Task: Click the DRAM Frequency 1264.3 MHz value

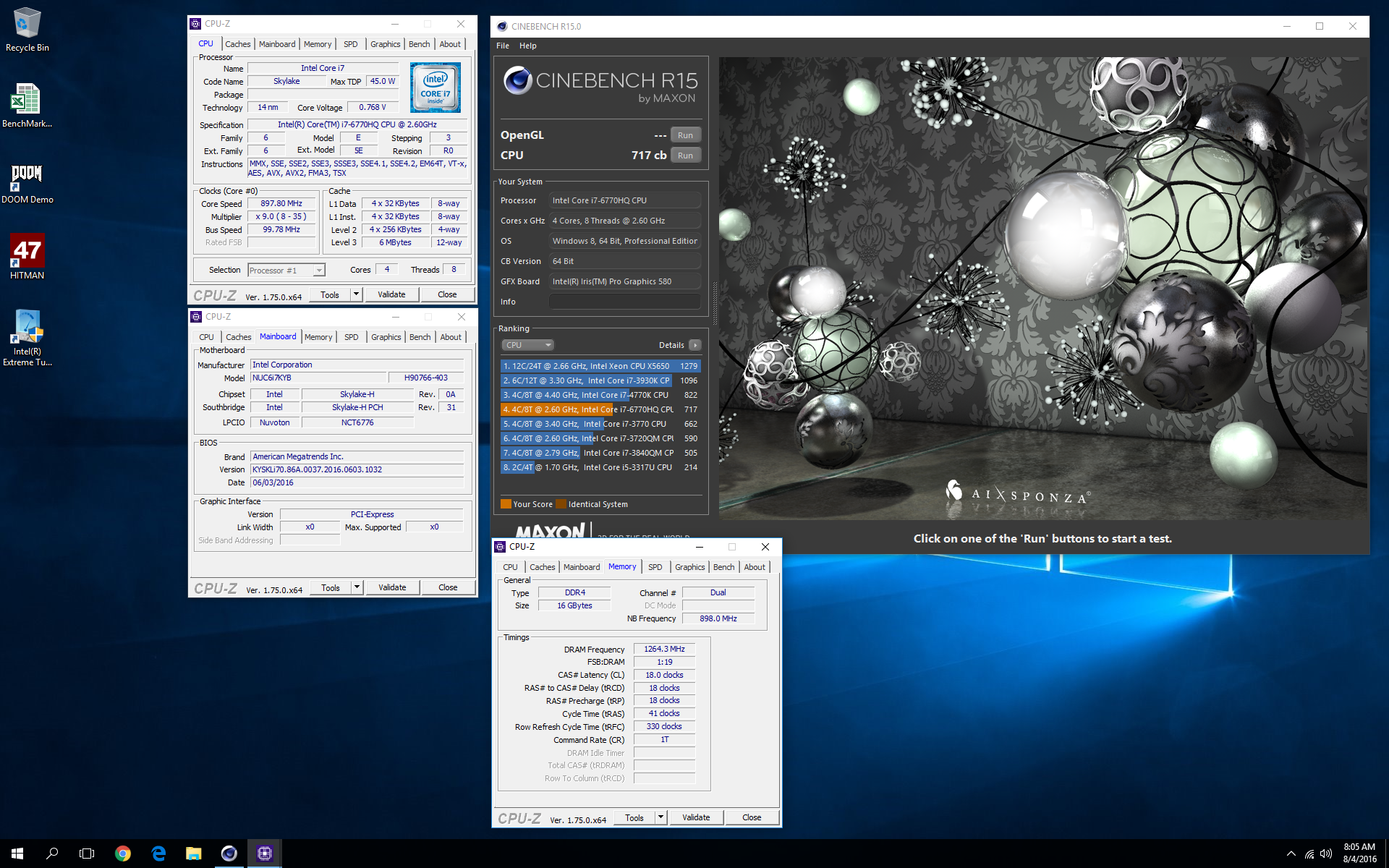Action: pos(664,649)
